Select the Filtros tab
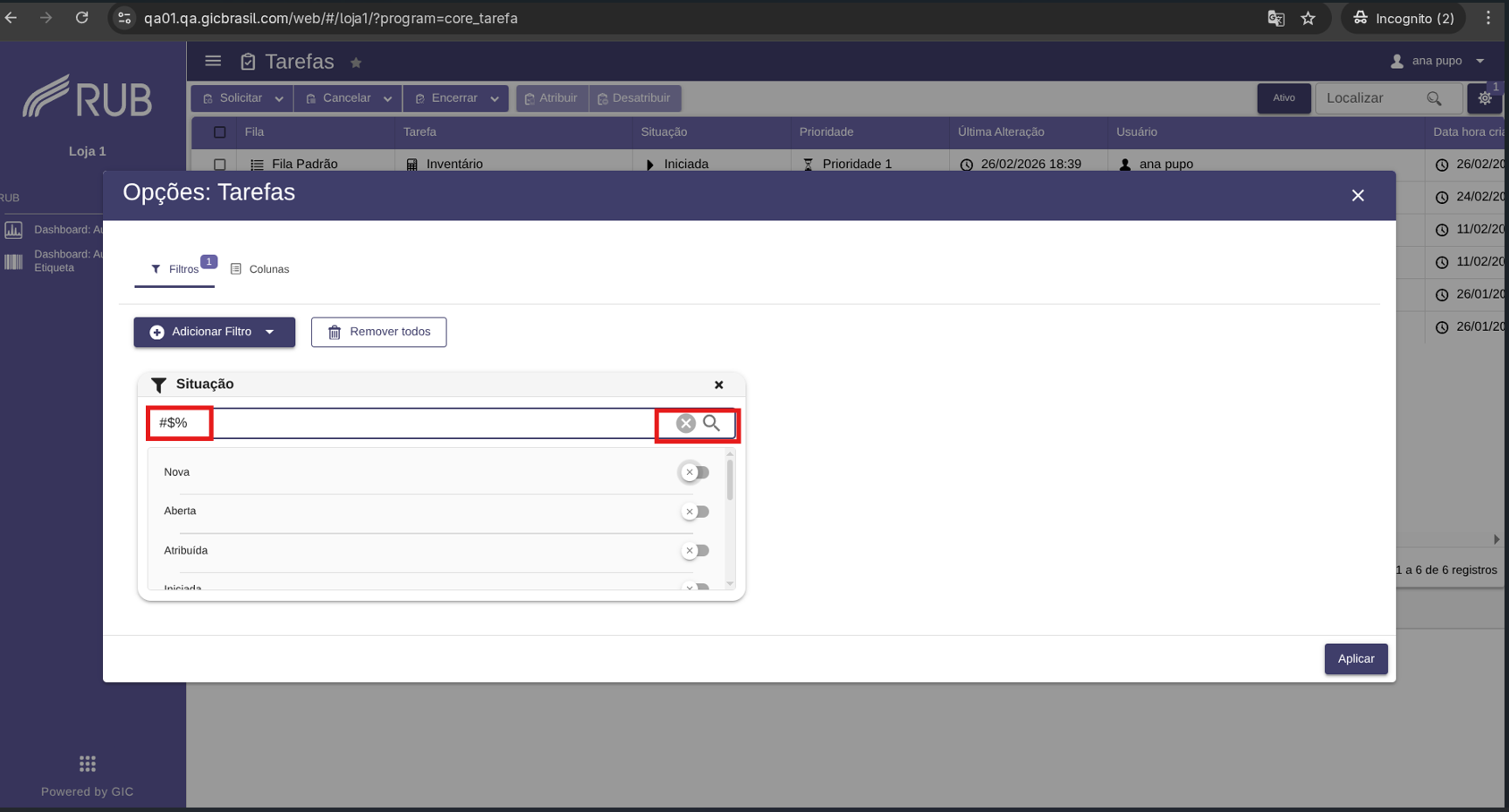 click(175, 269)
